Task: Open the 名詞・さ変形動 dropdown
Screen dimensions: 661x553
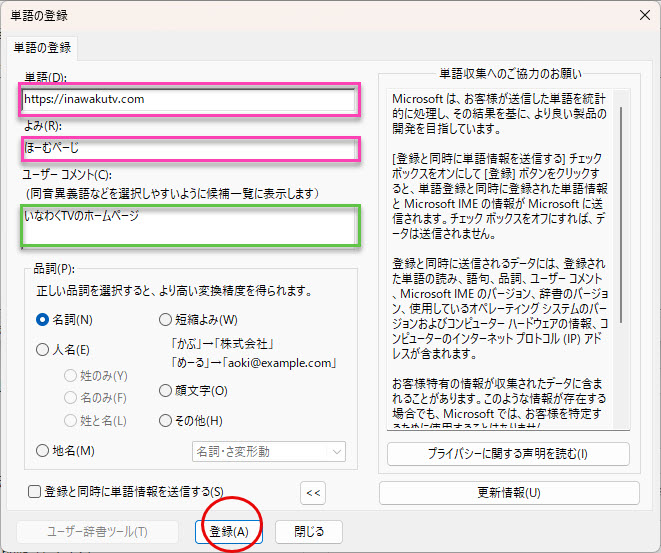Action: pyautogui.click(x=269, y=452)
